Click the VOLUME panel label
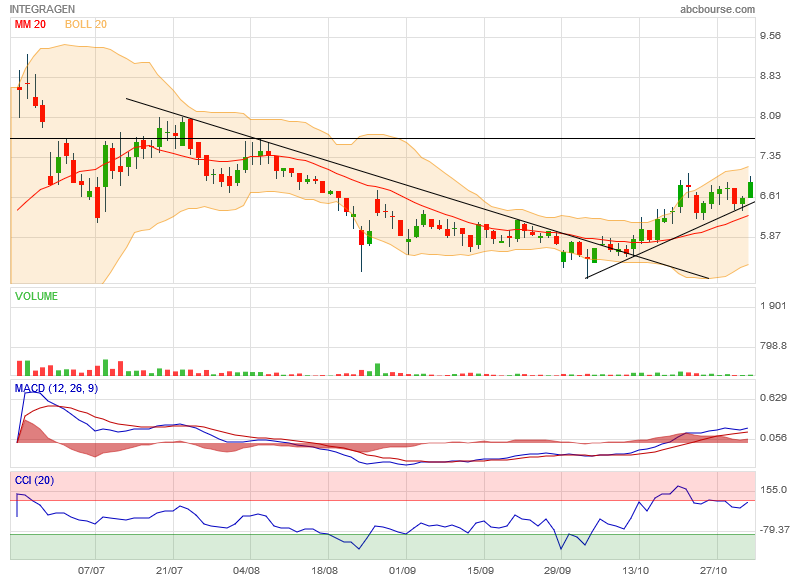This screenshot has width=800, height=580. [36, 296]
